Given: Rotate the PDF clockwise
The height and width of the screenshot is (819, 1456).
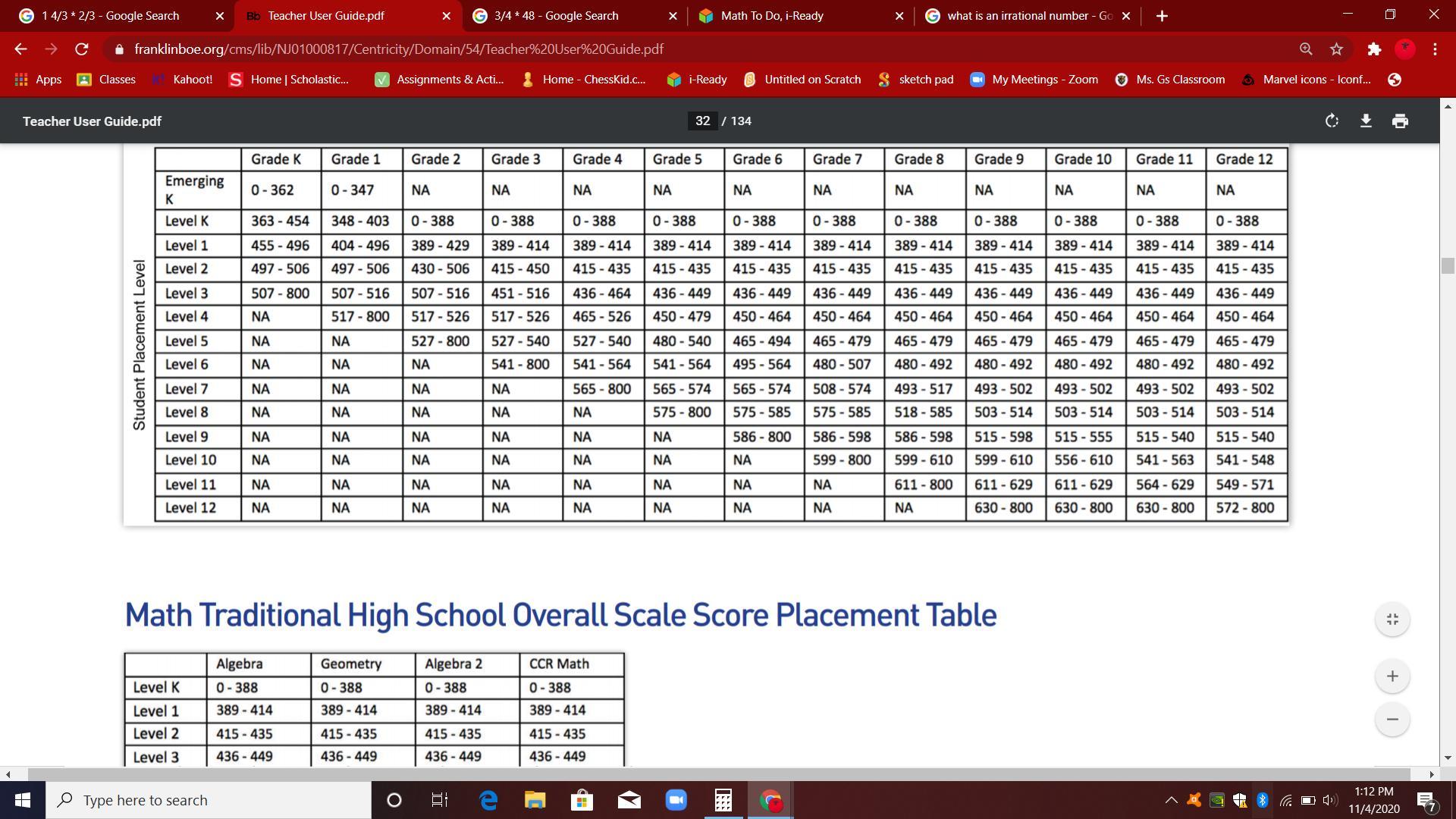Looking at the screenshot, I should click(x=1332, y=121).
